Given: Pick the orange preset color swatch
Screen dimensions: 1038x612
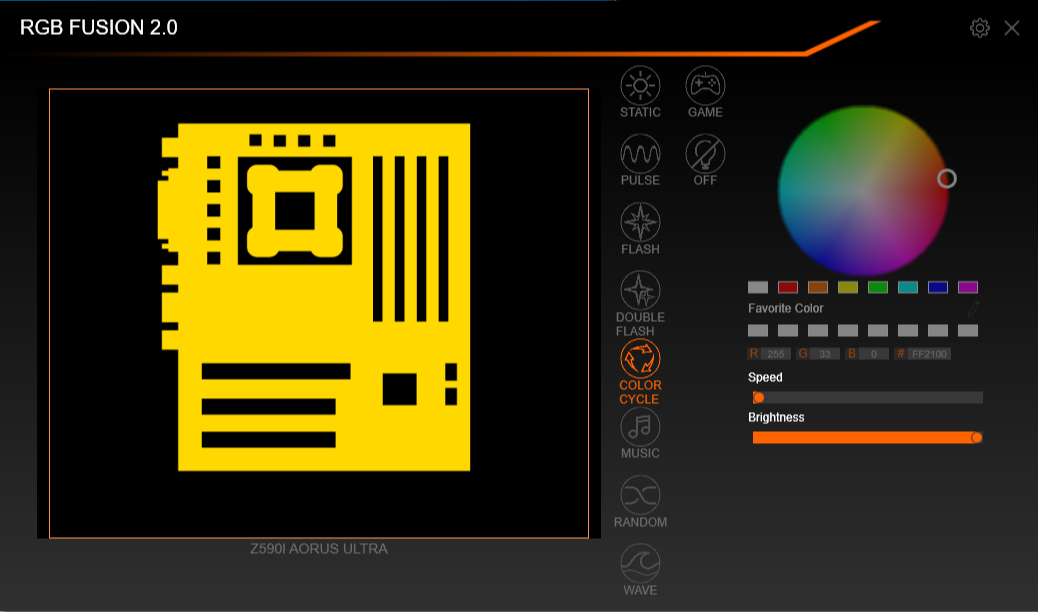Looking at the screenshot, I should click(818, 287).
